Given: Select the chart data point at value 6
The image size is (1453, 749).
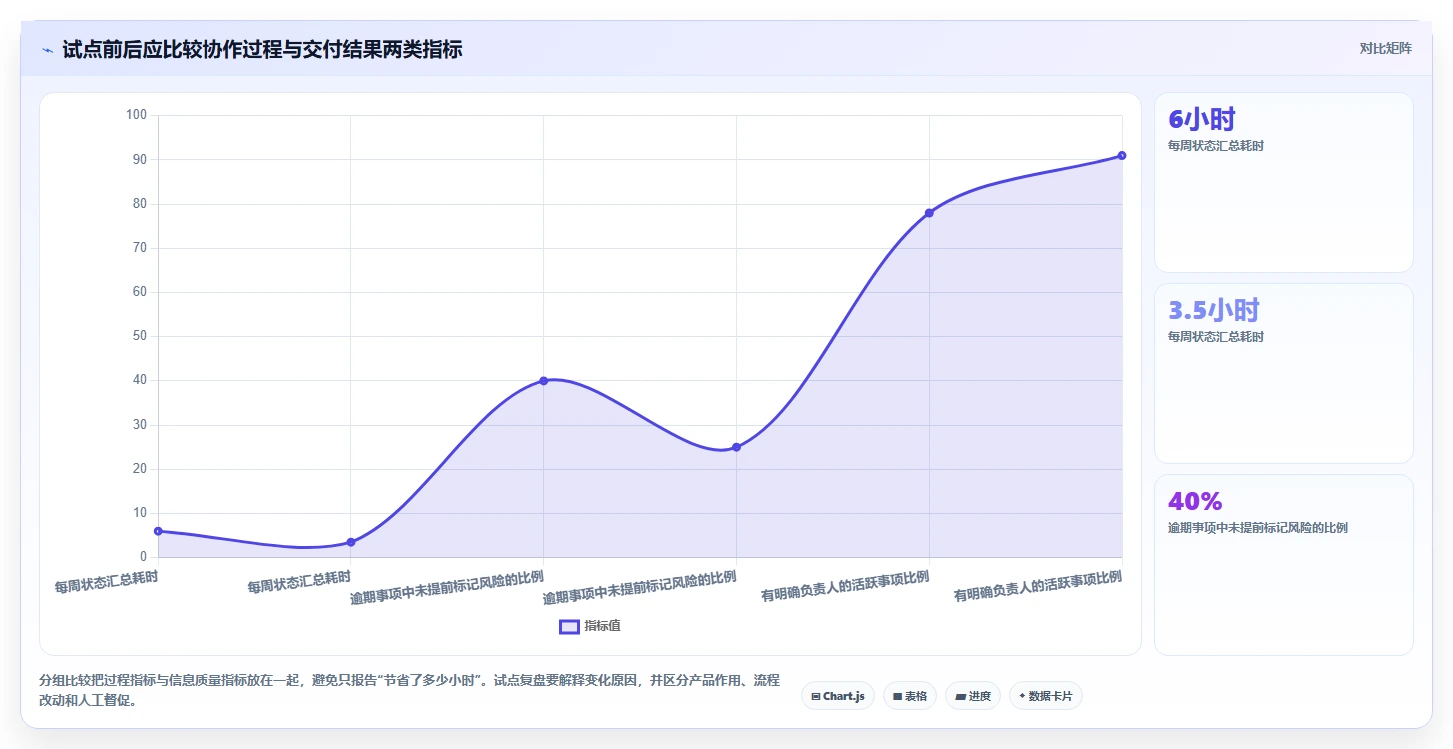Looking at the screenshot, I should [158, 531].
